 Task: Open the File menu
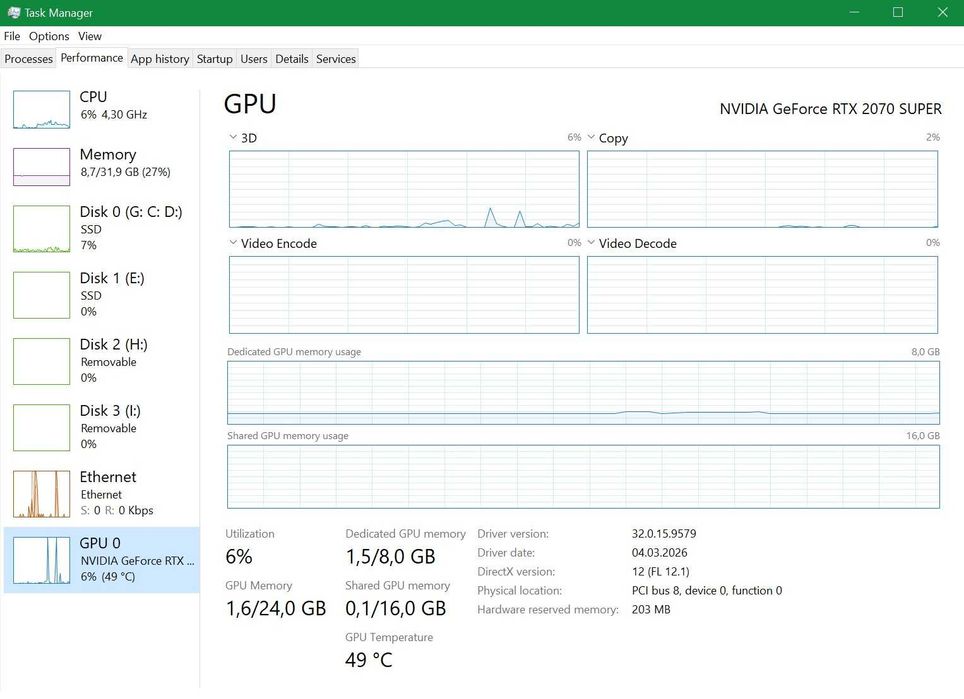(12, 36)
